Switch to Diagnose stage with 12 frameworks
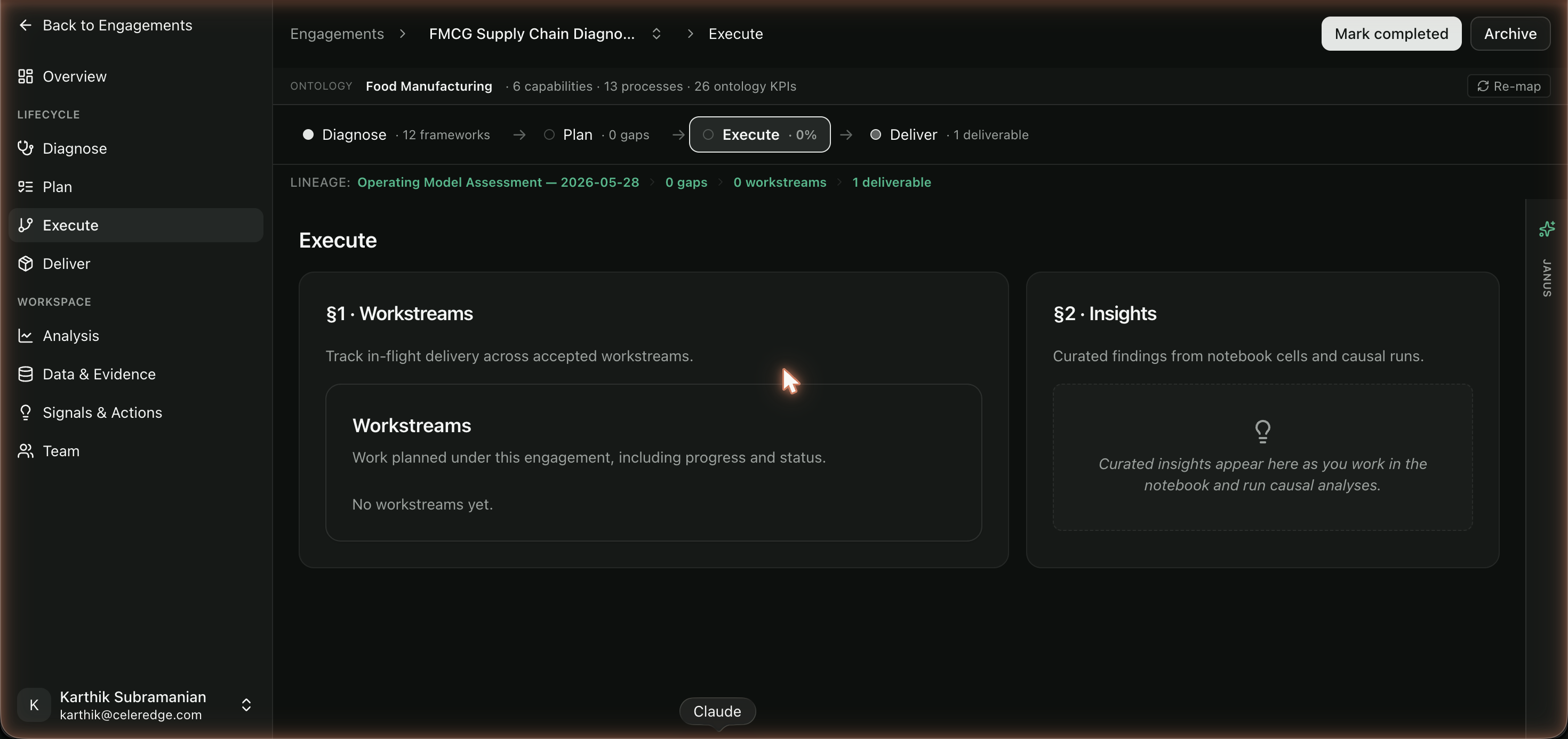1568x739 pixels. 396,134
